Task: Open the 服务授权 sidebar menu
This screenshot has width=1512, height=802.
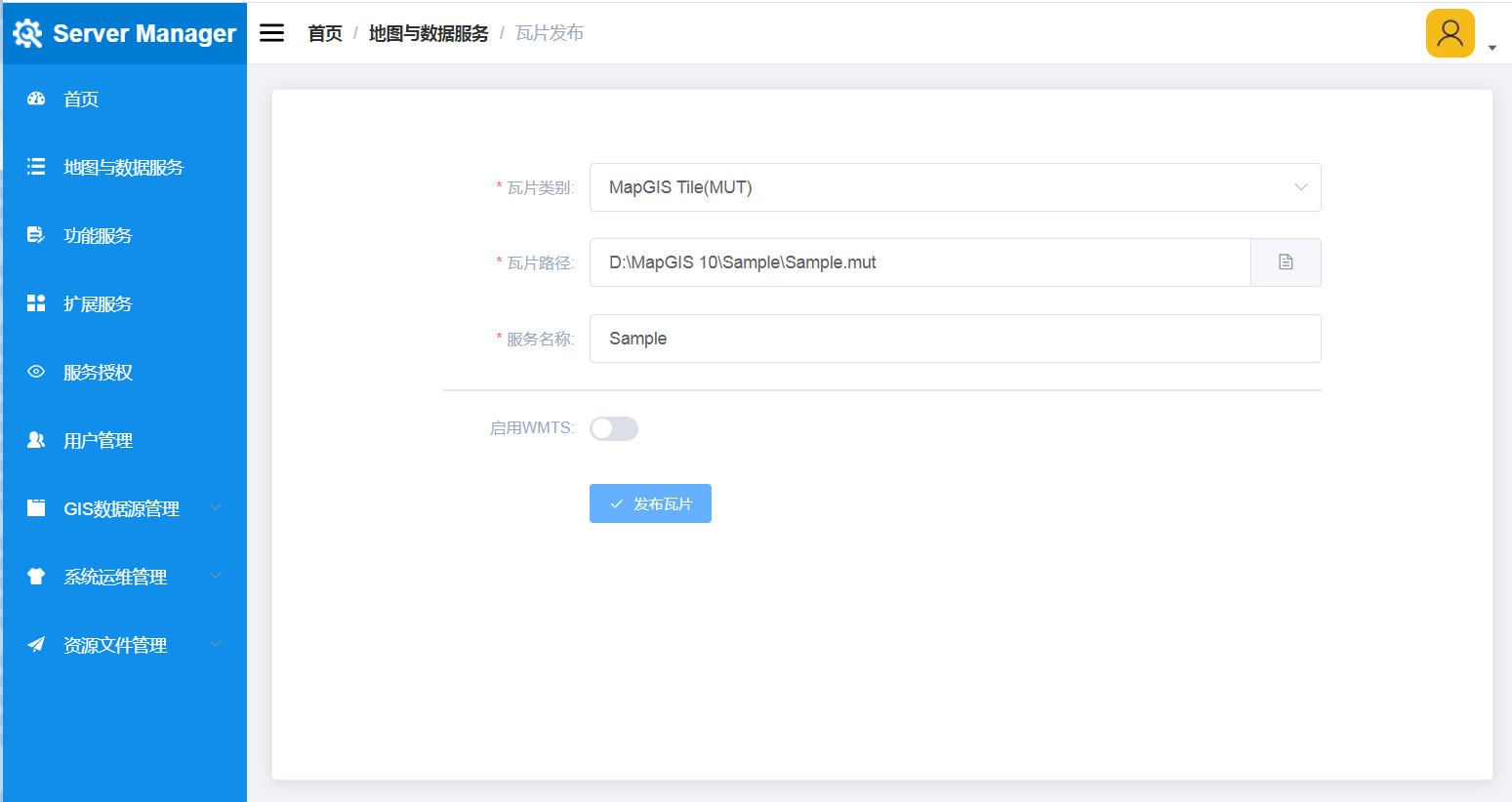Action: click(125, 372)
